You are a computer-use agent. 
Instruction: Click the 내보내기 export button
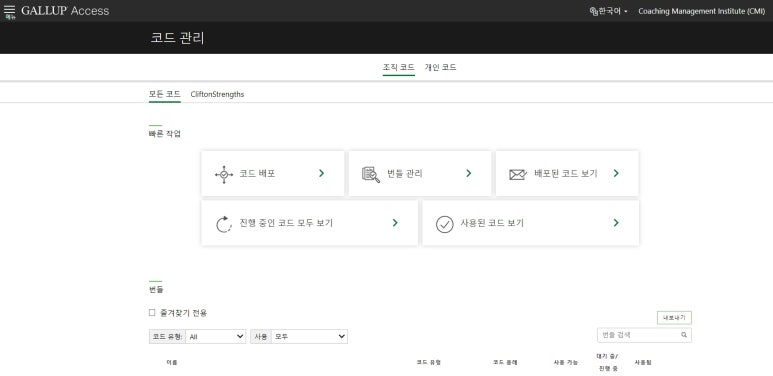tap(674, 318)
